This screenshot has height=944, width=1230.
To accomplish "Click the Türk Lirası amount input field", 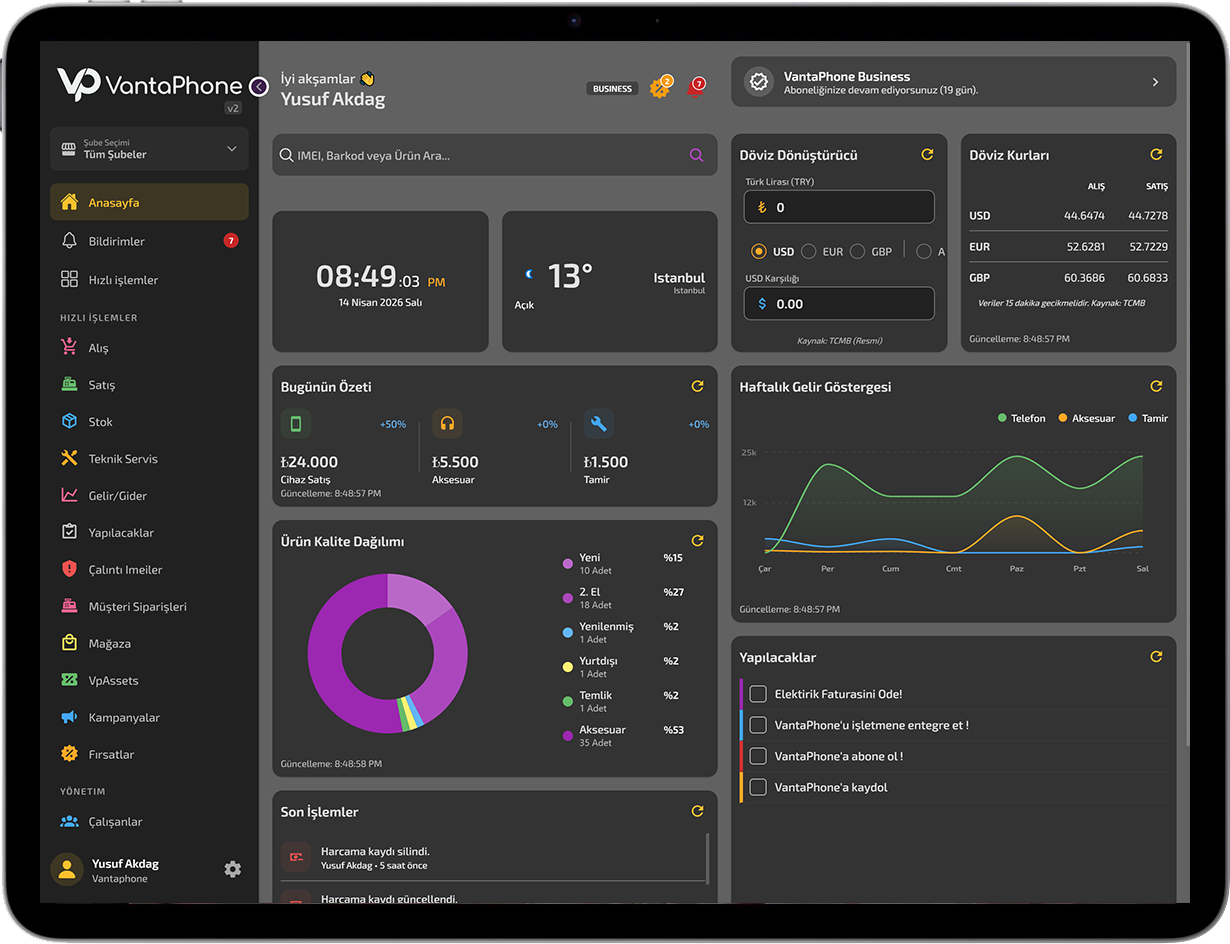I will [839, 207].
